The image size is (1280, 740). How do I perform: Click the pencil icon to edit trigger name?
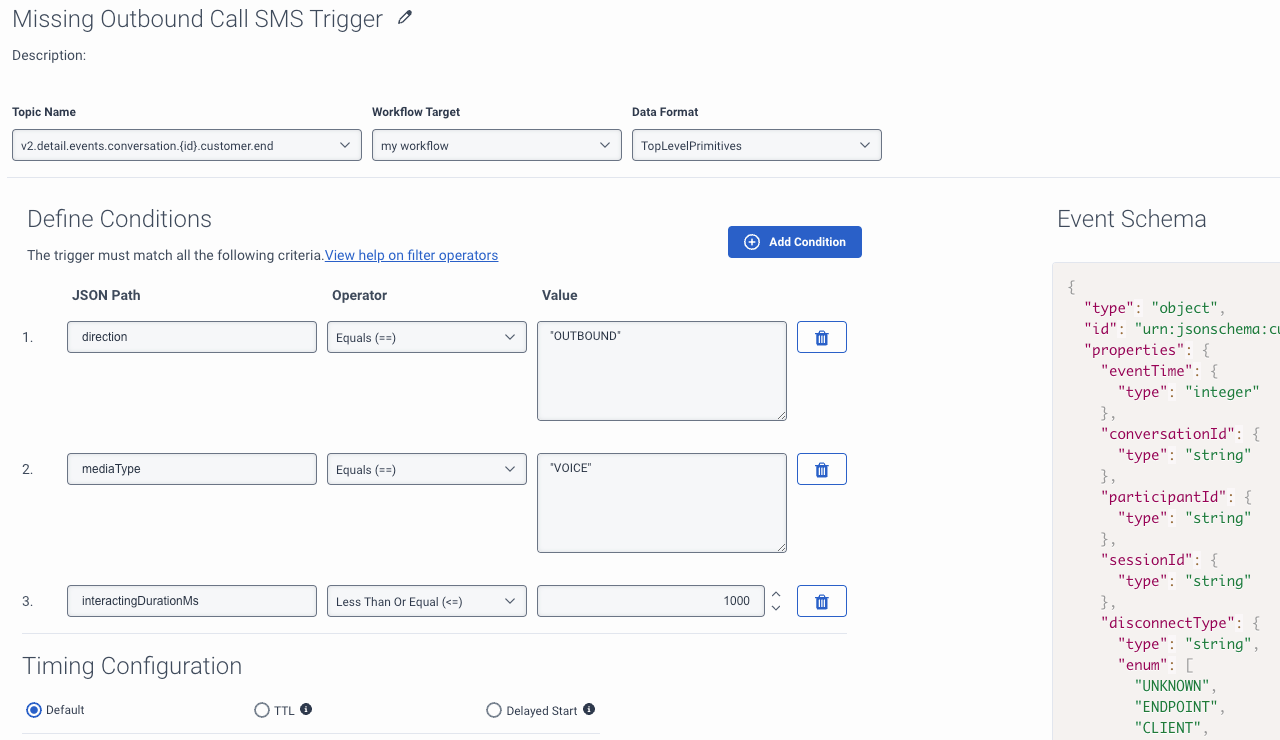[405, 18]
